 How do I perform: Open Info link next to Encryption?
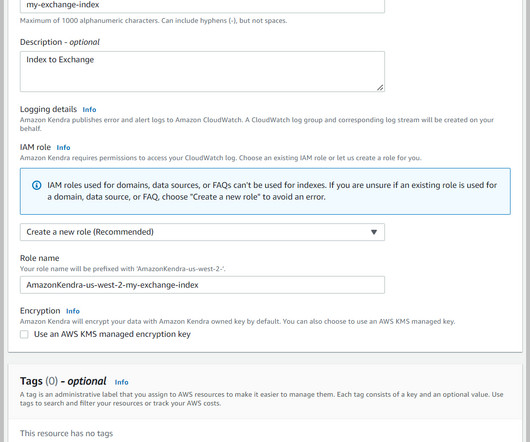[x=73, y=311]
